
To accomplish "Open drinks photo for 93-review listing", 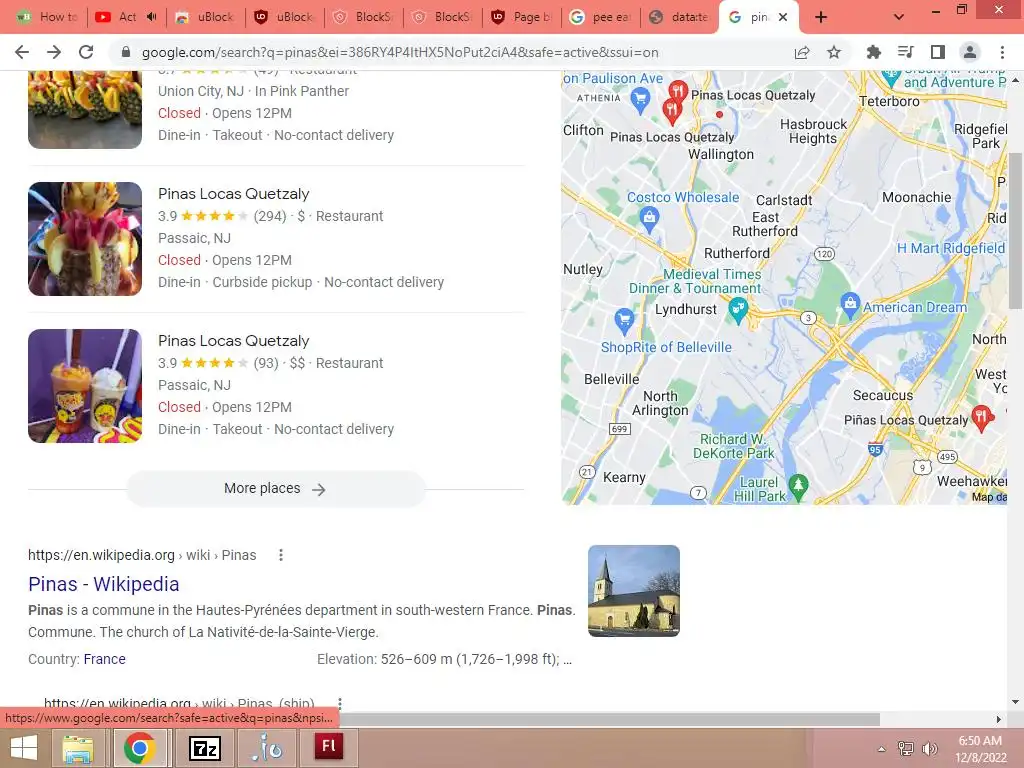I will click(x=85, y=386).
